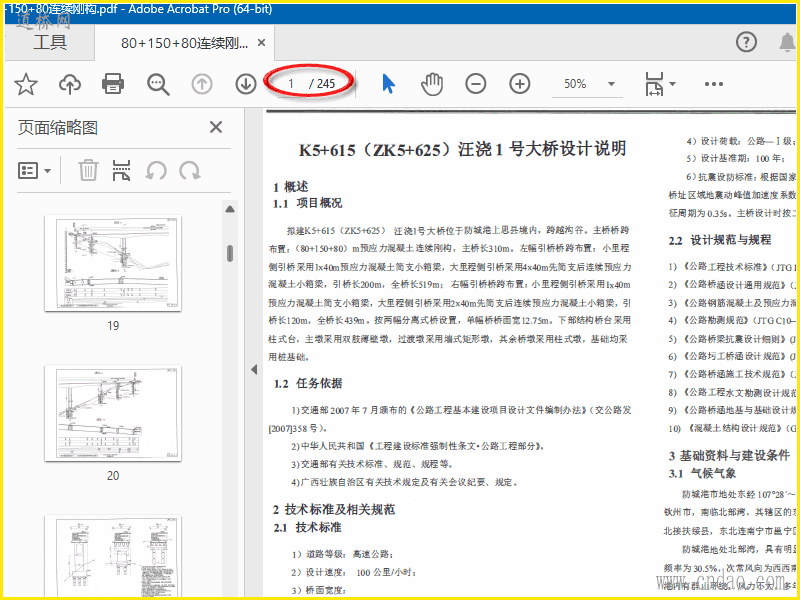Image resolution: width=800 pixels, height=600 pixels.
Task: Delete selected page with trash icon
Action: point(88,170)
